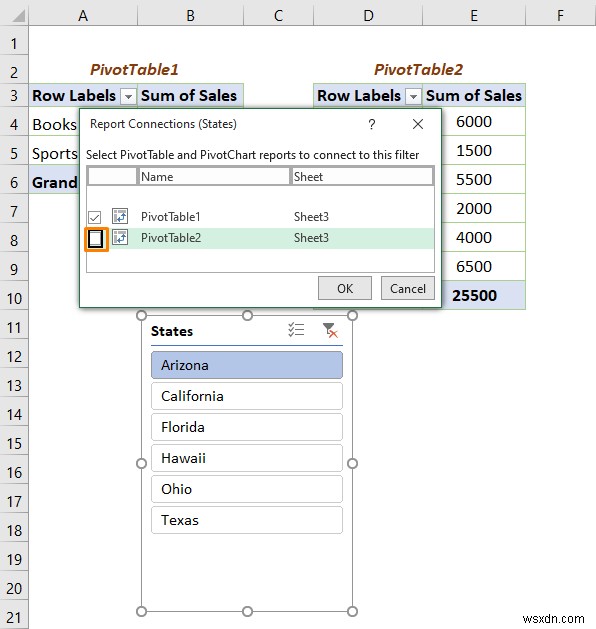Viewport: 596px width, 629px height.
Task: Select Arizona in the States slicer
Action: 247,365
